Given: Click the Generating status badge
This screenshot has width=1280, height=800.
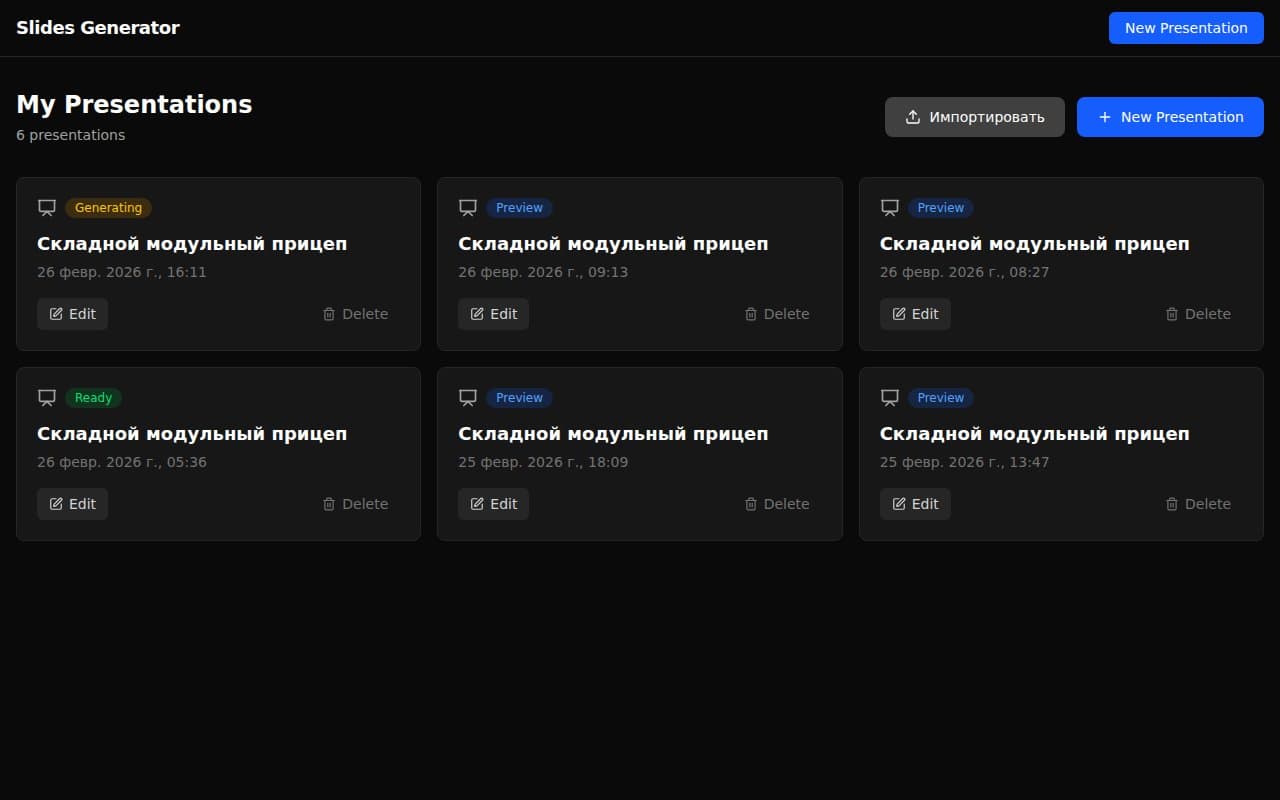Looking at the screenshot, I should tap(108, 207).
